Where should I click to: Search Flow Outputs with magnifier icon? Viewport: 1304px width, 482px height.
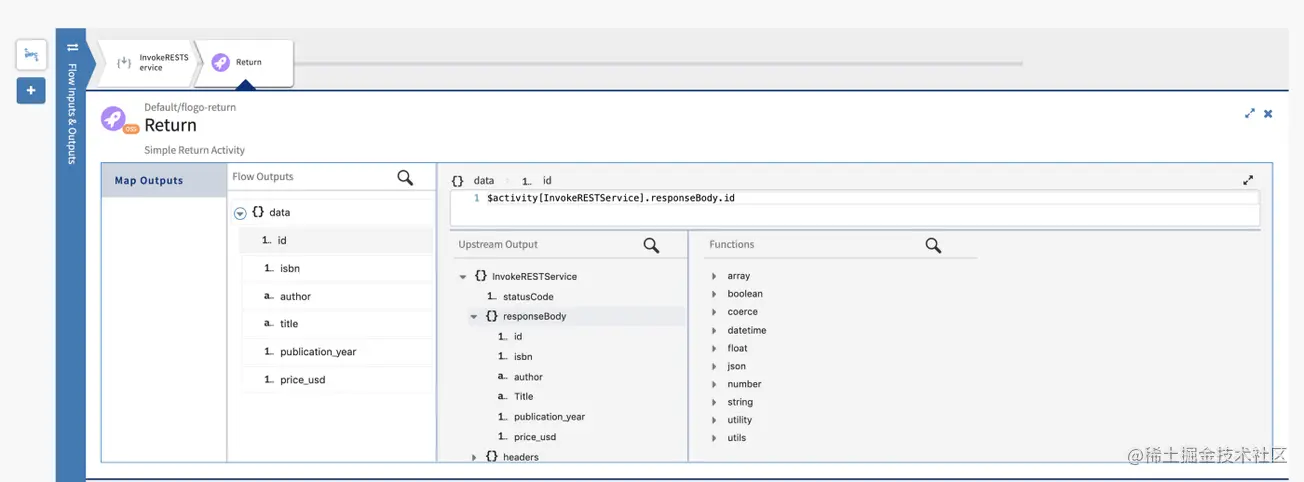pyautogui.click(x=405, y=178)
